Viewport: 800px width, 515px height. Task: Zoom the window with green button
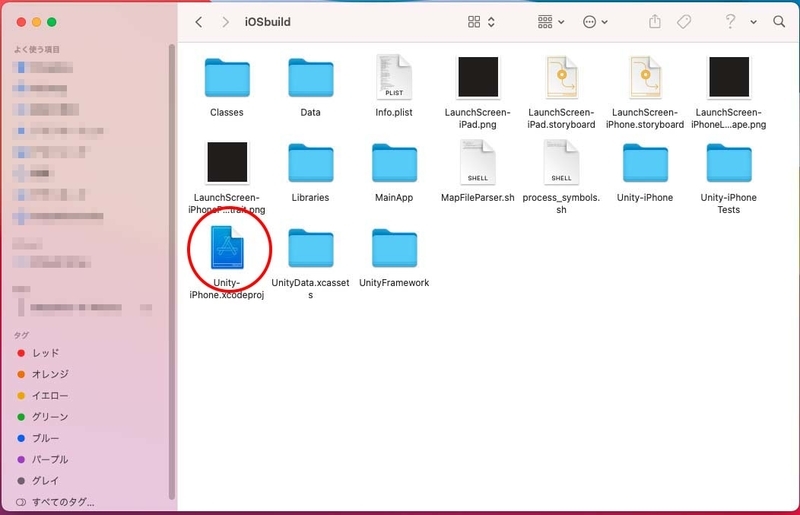[52, 22]
